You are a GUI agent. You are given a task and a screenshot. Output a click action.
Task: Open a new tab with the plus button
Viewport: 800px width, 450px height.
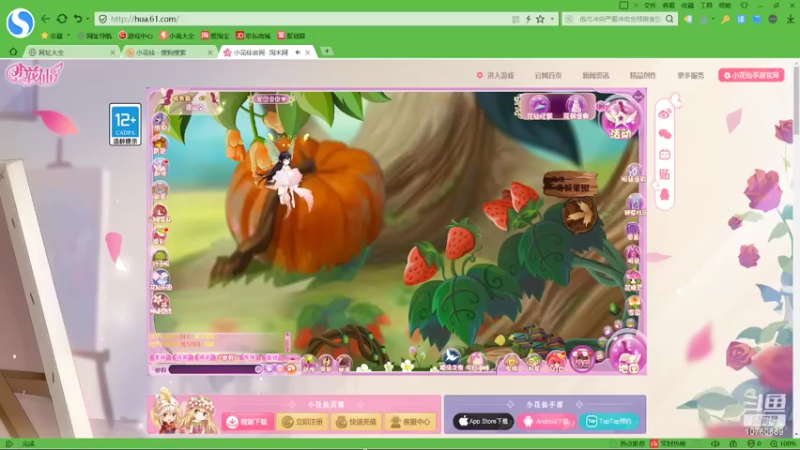point(327,51)
